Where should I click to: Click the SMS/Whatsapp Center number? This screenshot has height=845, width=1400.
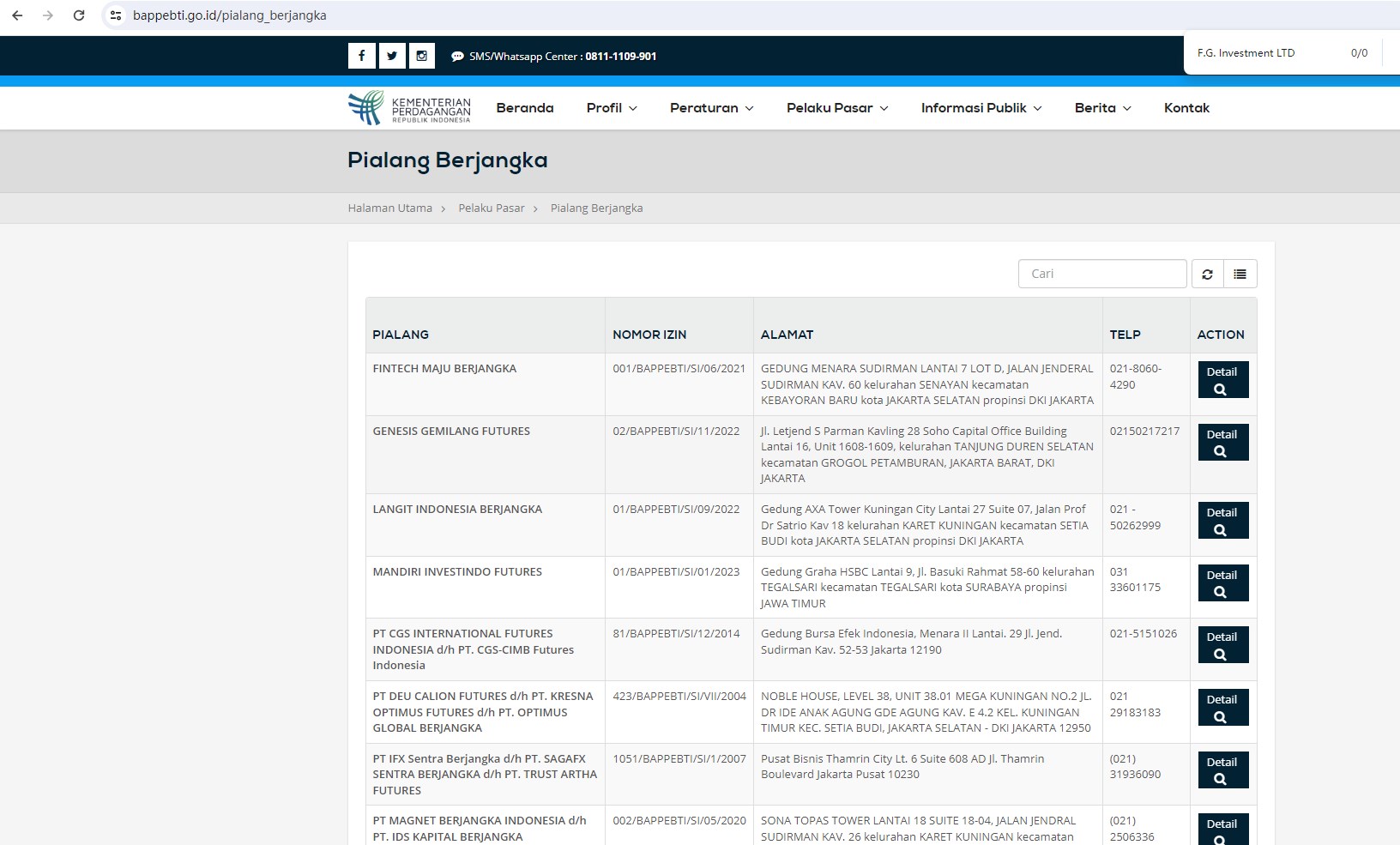(x=621, y=57)
